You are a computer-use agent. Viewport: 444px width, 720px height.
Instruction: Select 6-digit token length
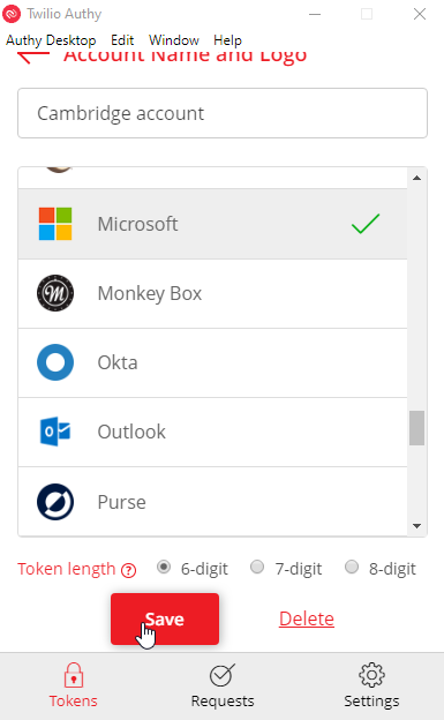163,567
